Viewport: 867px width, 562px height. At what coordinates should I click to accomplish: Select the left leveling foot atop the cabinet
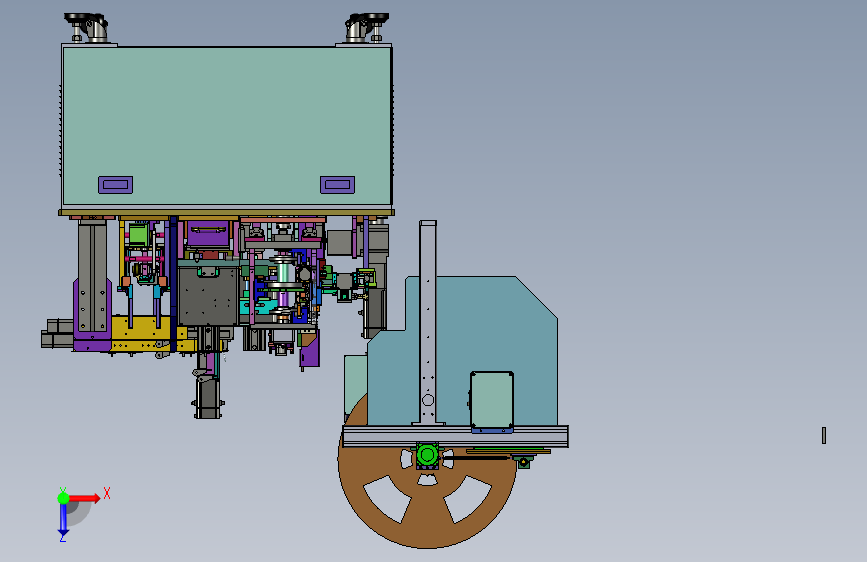coord(88,27)
